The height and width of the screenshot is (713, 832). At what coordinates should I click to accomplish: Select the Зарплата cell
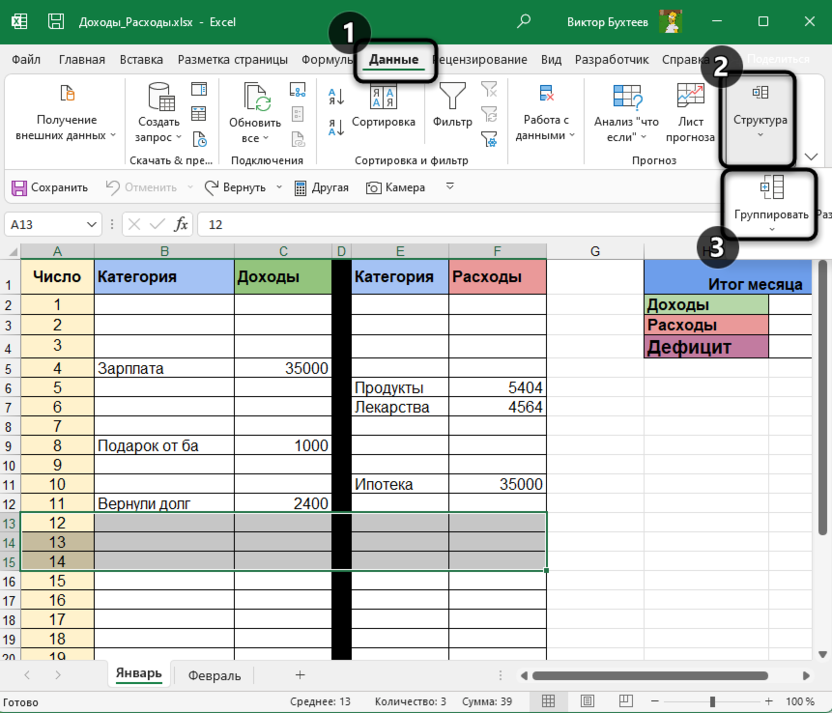coord(164,368)
